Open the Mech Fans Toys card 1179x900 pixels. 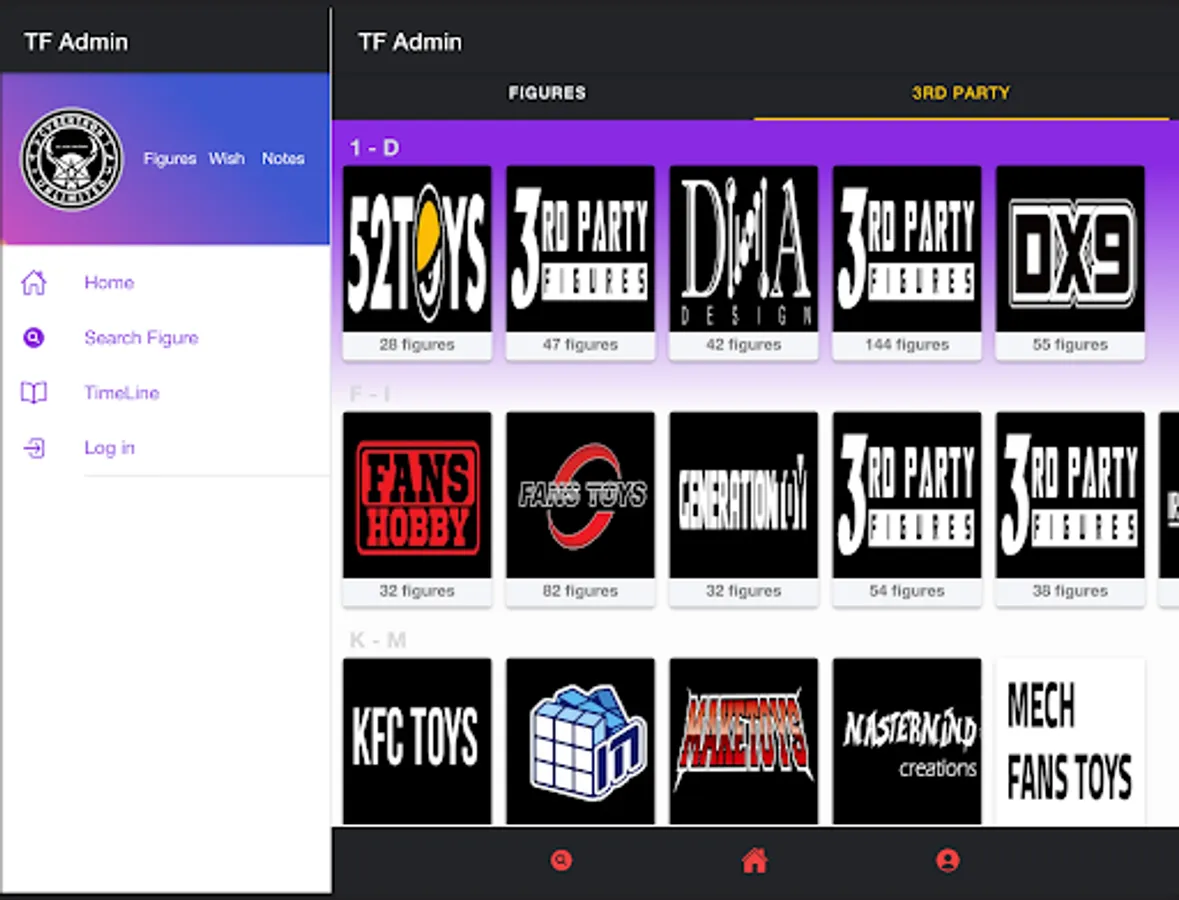pyautogui.click(x=1070, y=741)
